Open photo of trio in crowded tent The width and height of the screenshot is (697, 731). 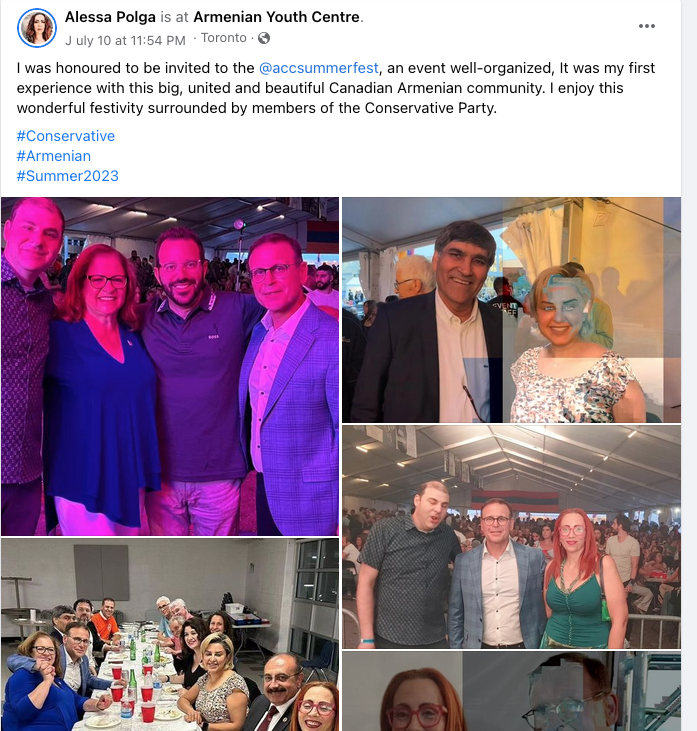pos(511,537)
